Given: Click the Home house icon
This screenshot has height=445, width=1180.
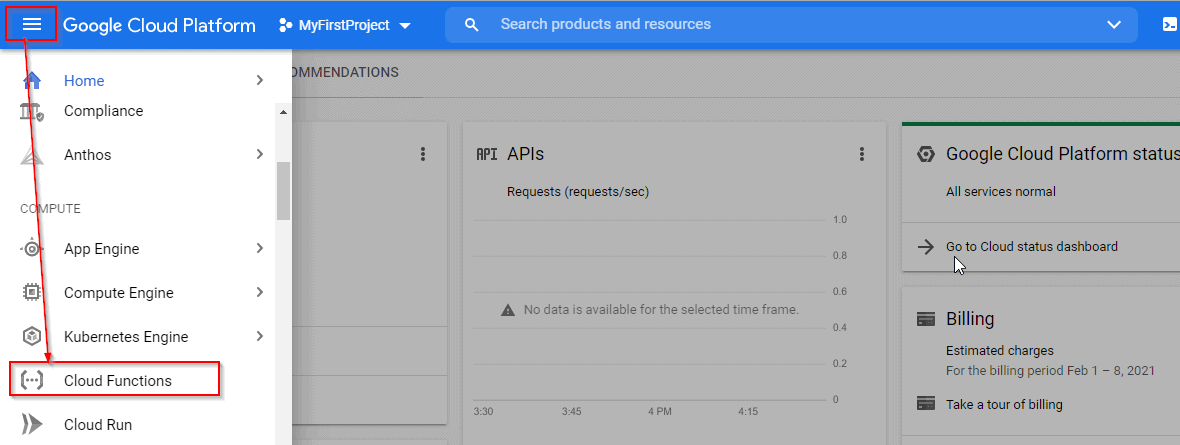Looking at the screenshot, I should 32,81.
